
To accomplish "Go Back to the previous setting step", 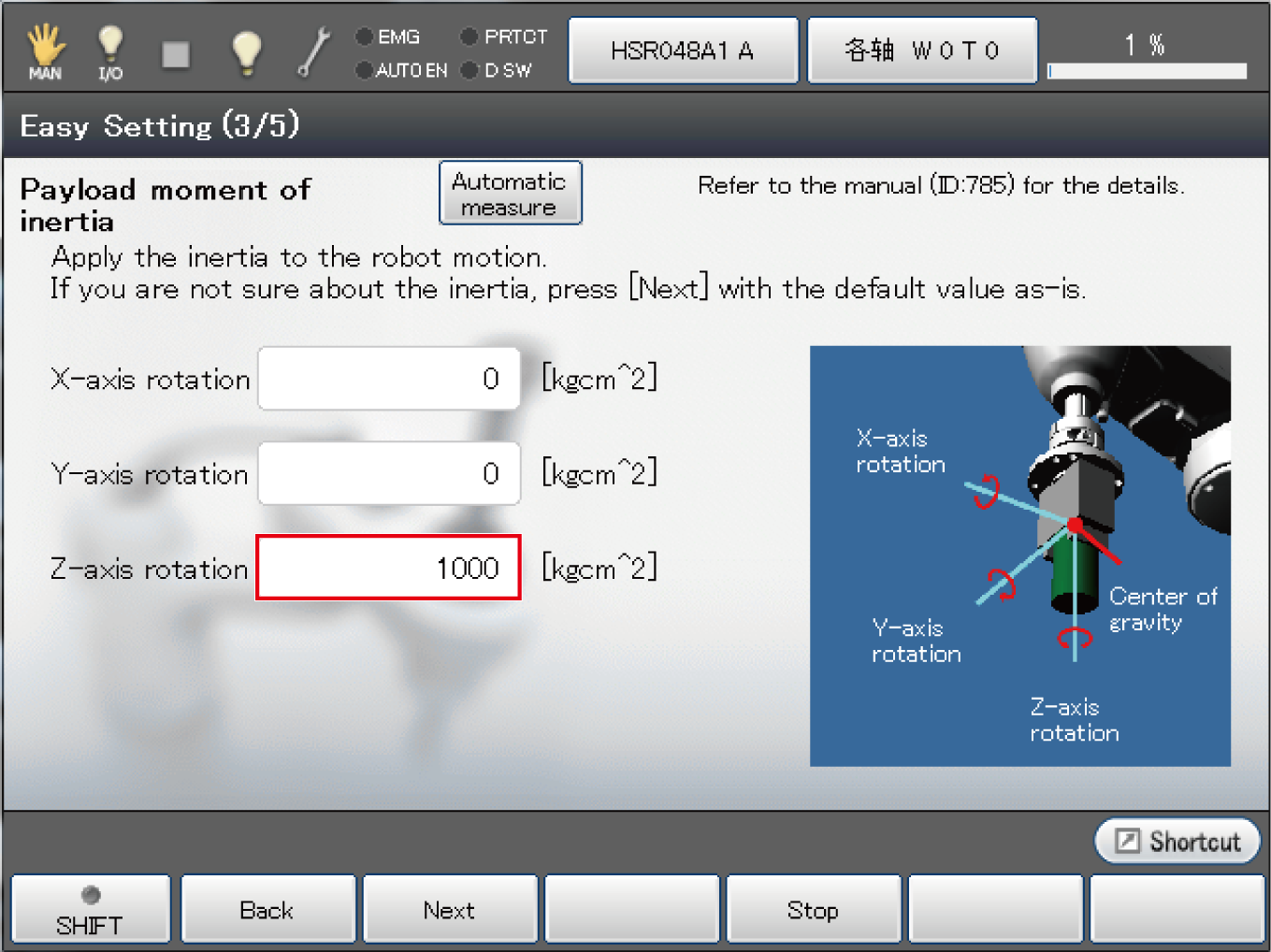I will click(268, 909).
